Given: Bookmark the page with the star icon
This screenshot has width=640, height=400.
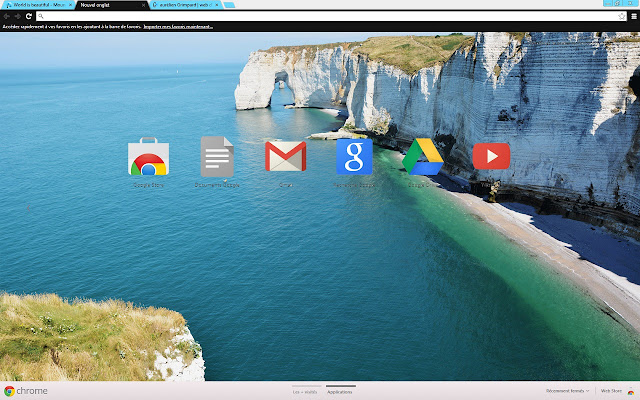Looking at the screenshot, I should point(622,16).
